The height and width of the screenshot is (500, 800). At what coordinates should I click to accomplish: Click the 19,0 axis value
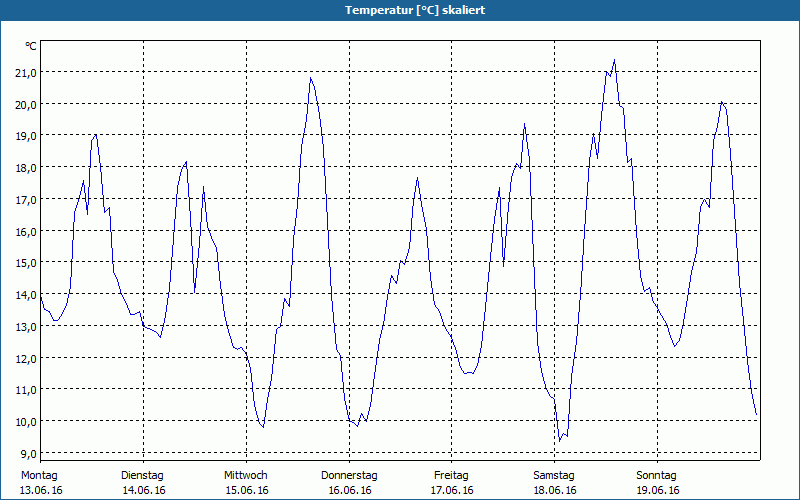point(26,136)
